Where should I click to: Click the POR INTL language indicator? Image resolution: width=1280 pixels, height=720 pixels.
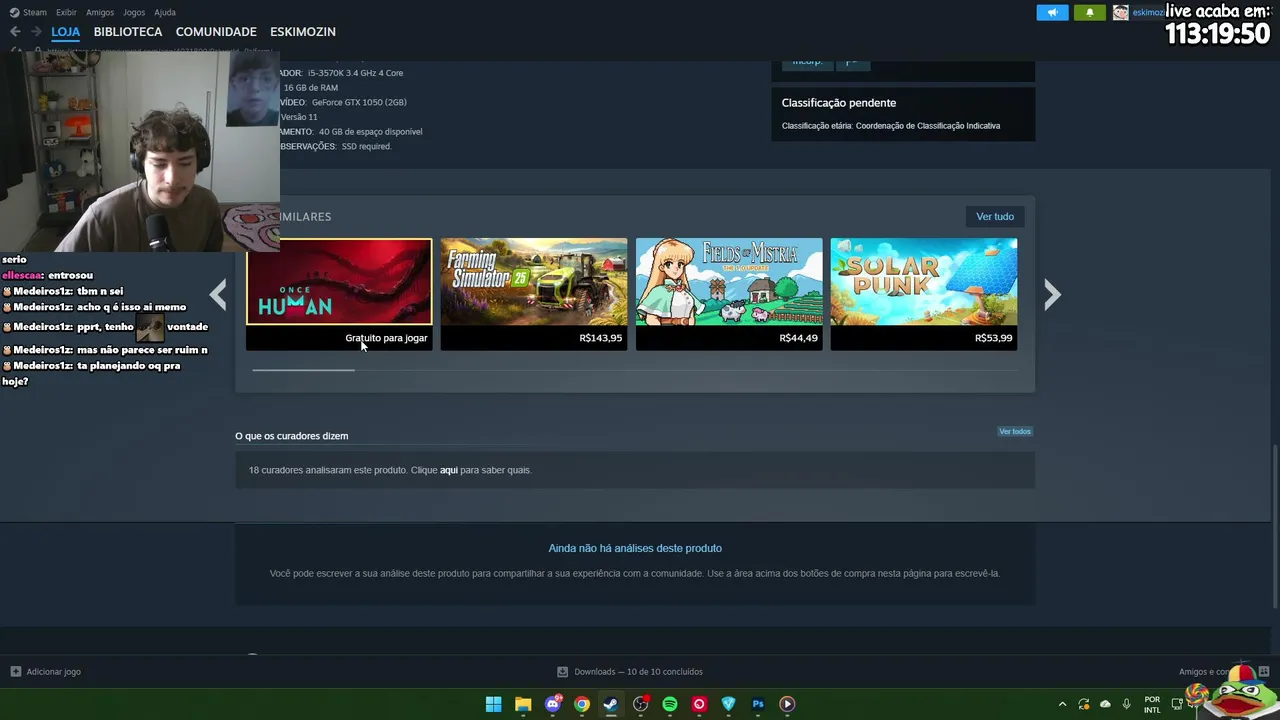click(x=1152, y=704)
